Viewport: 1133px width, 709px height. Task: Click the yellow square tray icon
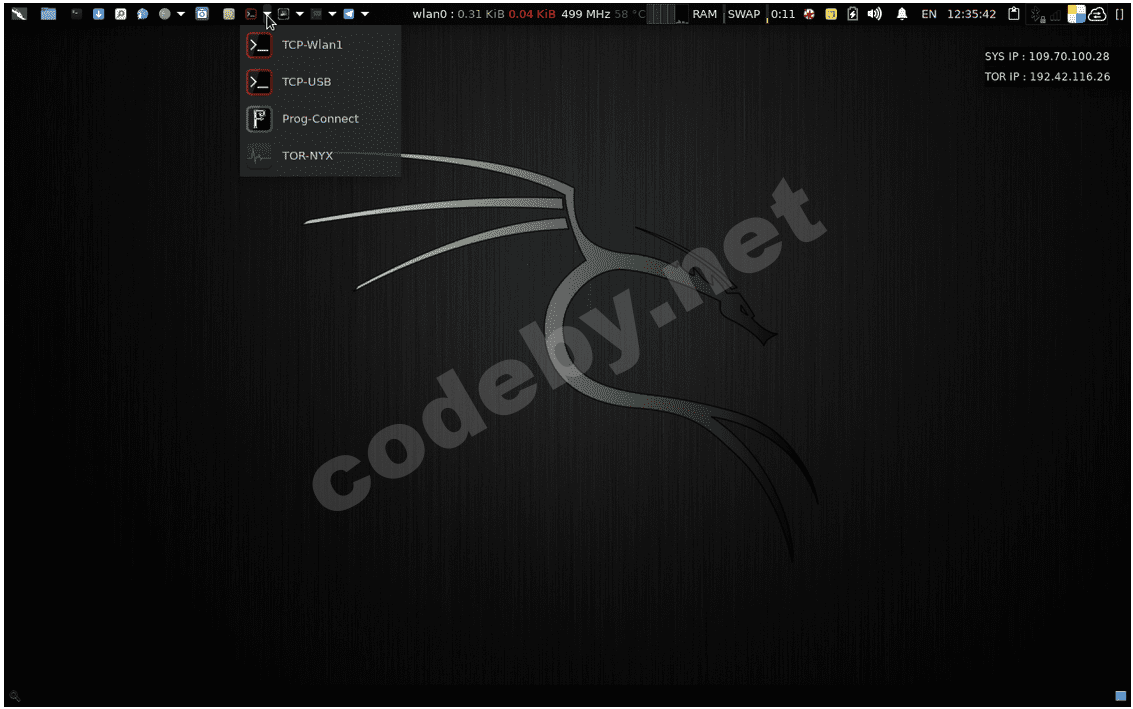point(831,14)
